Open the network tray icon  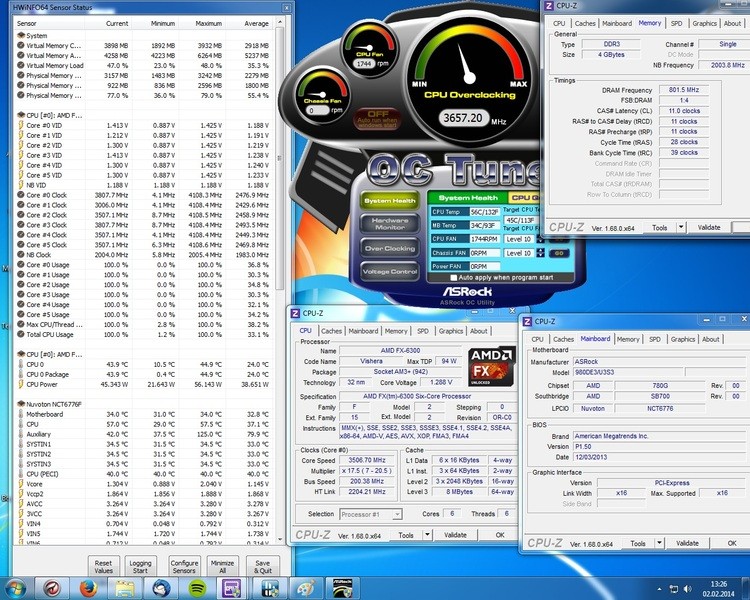[674, 589]
